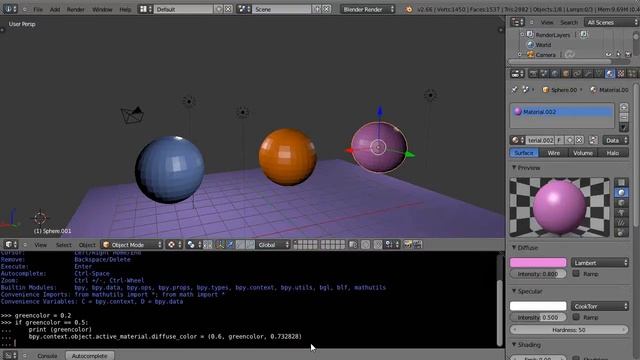
Task: Open the Lambert diffuse shader dropdown
Action: (600, 262)
